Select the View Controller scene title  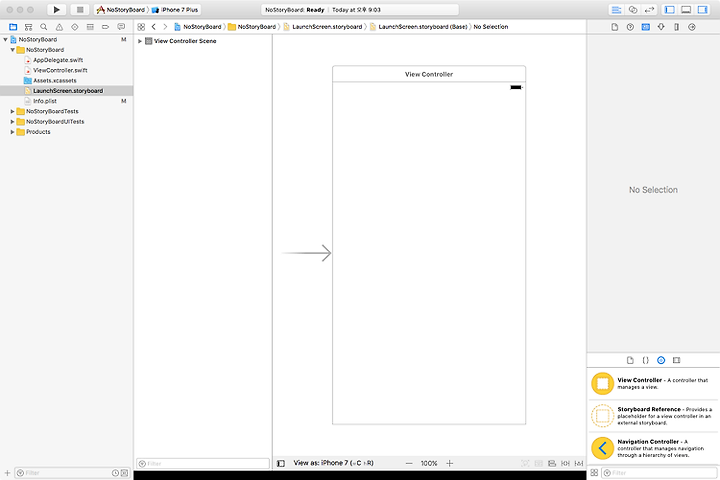[429, 74]
